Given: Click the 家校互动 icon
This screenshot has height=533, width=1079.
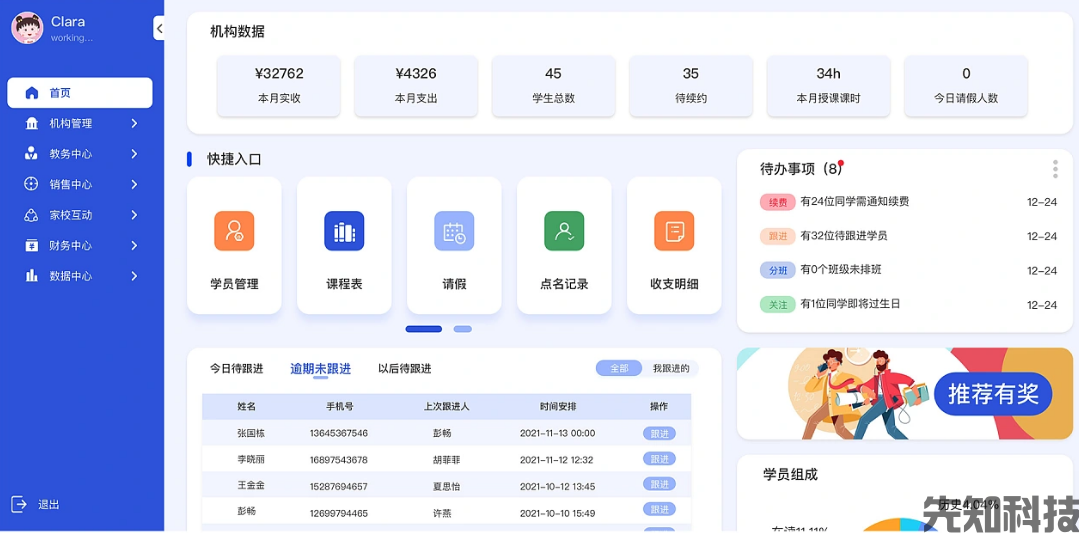Looking at the screenshot, I should click(x=32, y=215).
